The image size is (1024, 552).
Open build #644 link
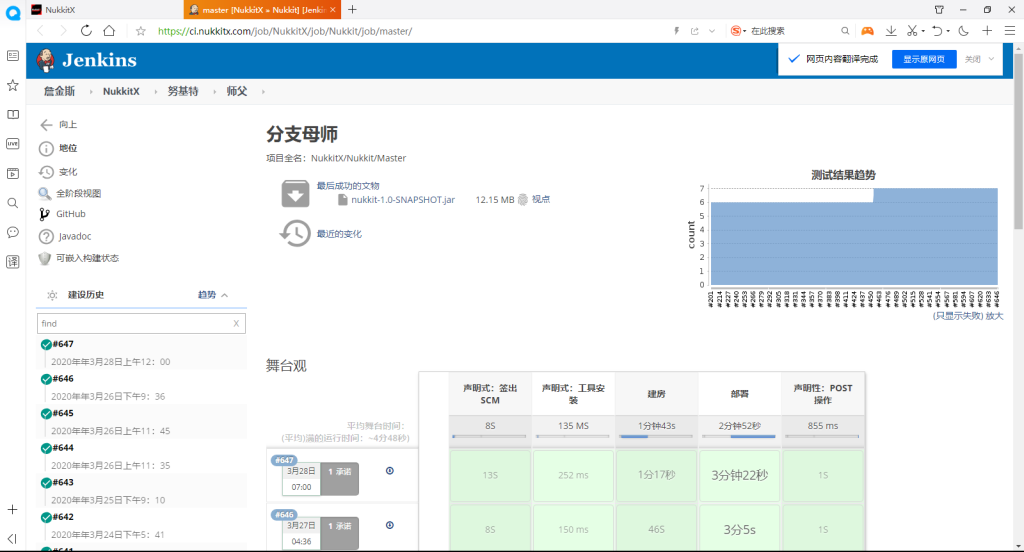pyautogui.click(x=63, y=447)
